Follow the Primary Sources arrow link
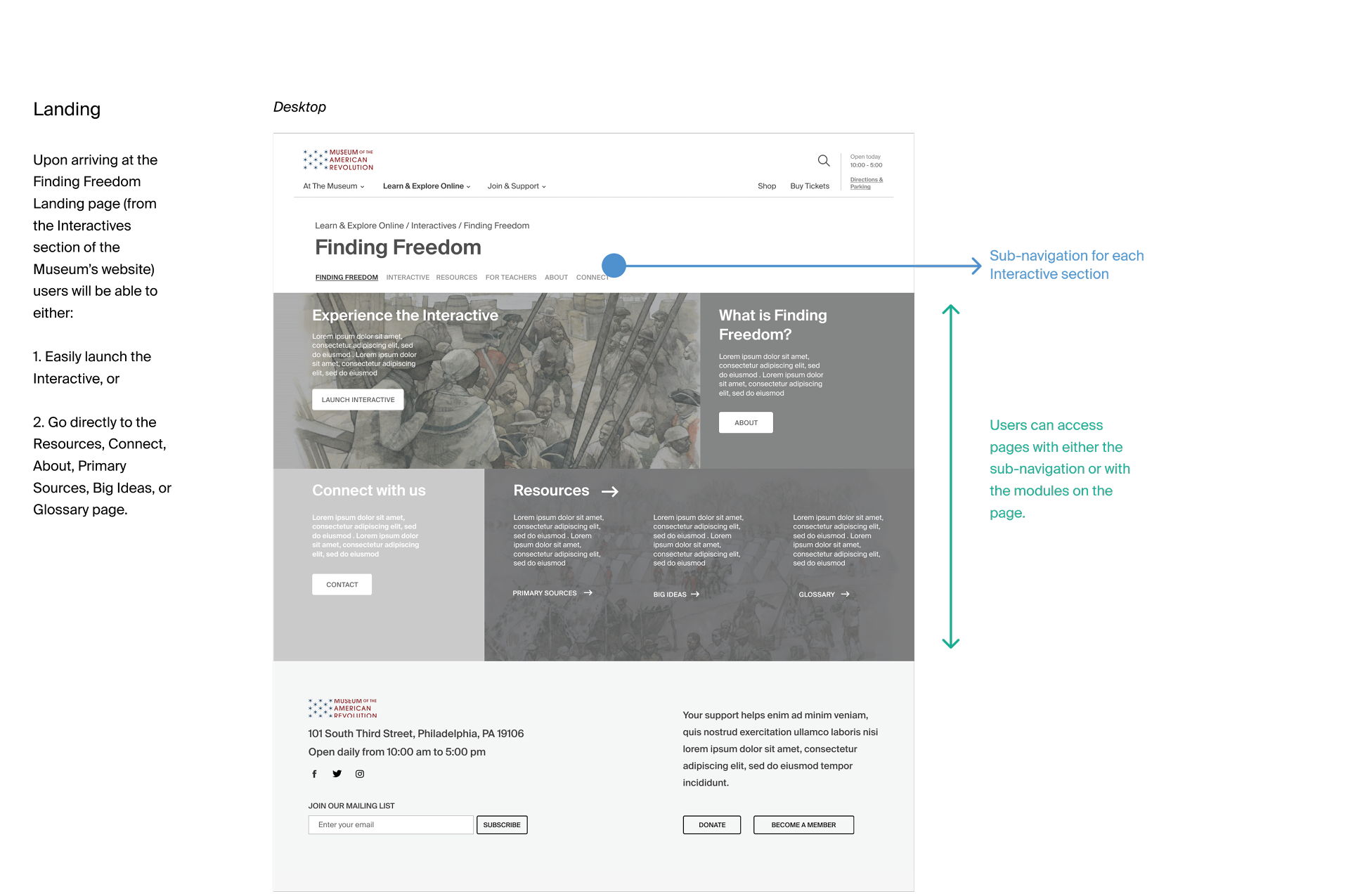 point(552,593)
